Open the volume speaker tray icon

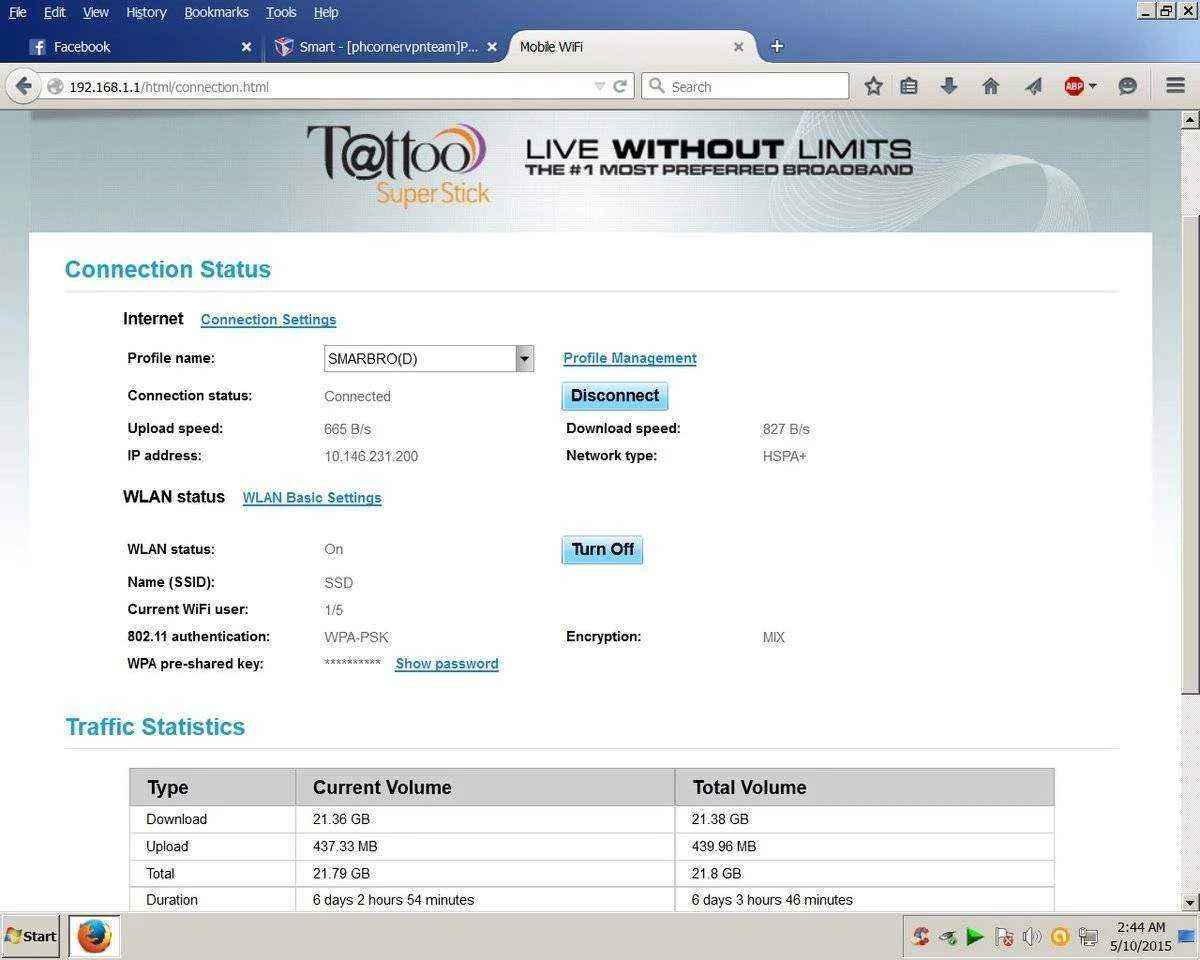(x=1031, y=937)
